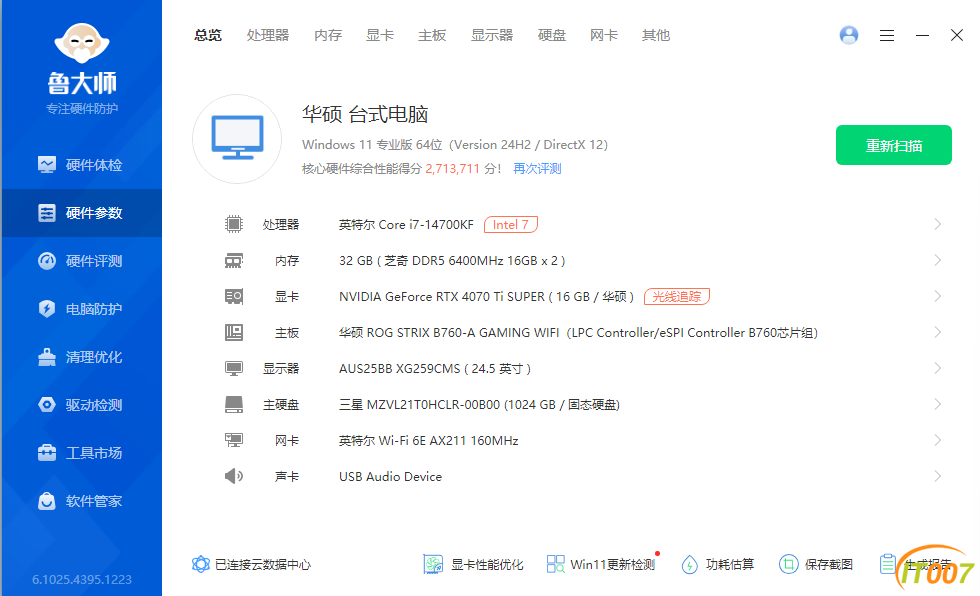This screenshot has height=596, width=980.
Task: Click the green 重新扫描 button
Action: coord(894,145)
